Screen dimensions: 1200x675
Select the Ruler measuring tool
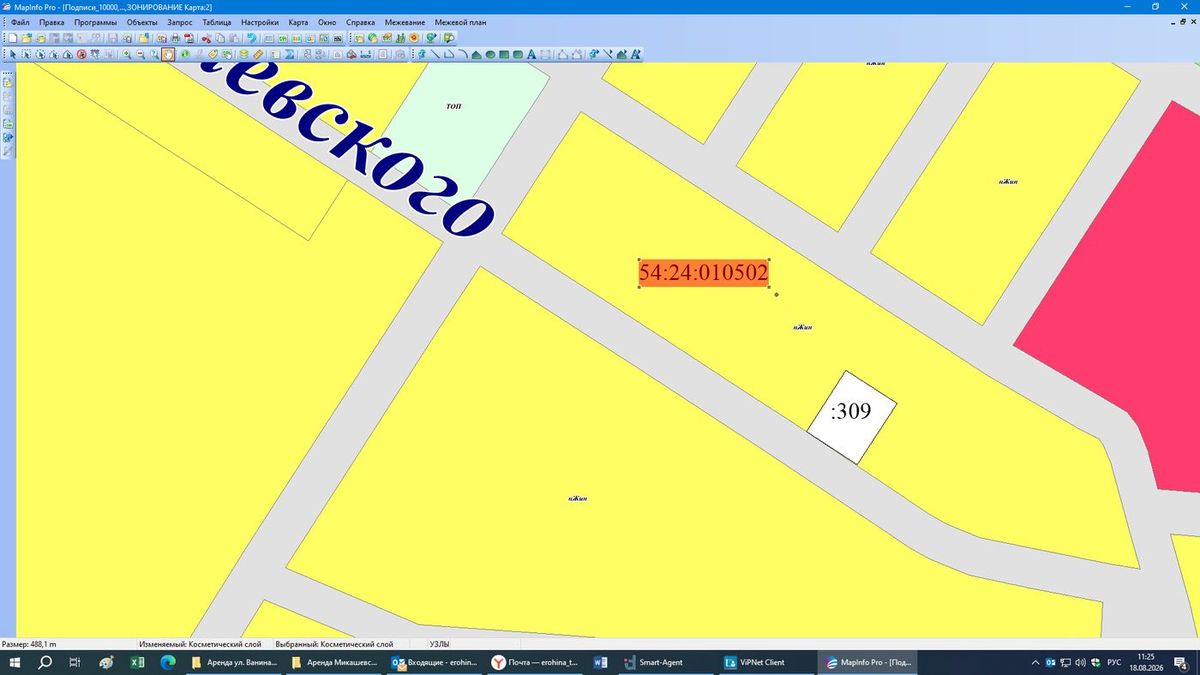(x=258, y=54)
